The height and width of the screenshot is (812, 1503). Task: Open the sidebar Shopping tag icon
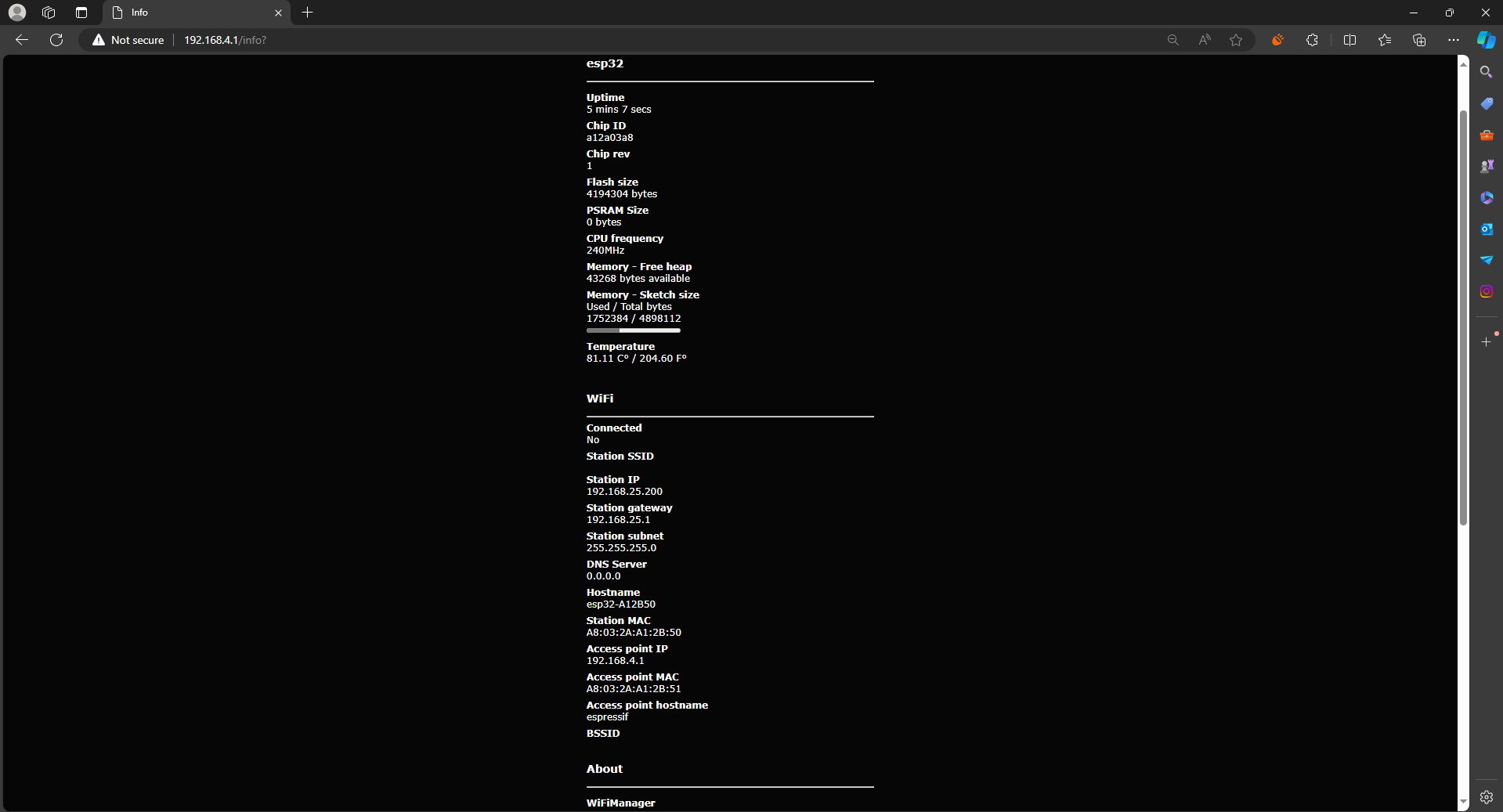[1486, 103]
